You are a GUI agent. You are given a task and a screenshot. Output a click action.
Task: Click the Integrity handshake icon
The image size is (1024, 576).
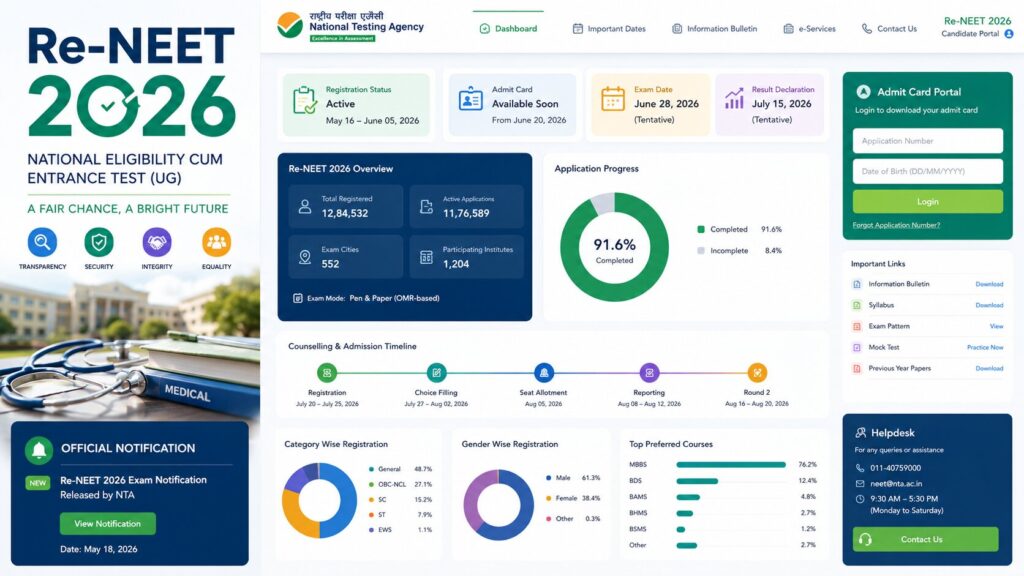(x=157, y=242)
